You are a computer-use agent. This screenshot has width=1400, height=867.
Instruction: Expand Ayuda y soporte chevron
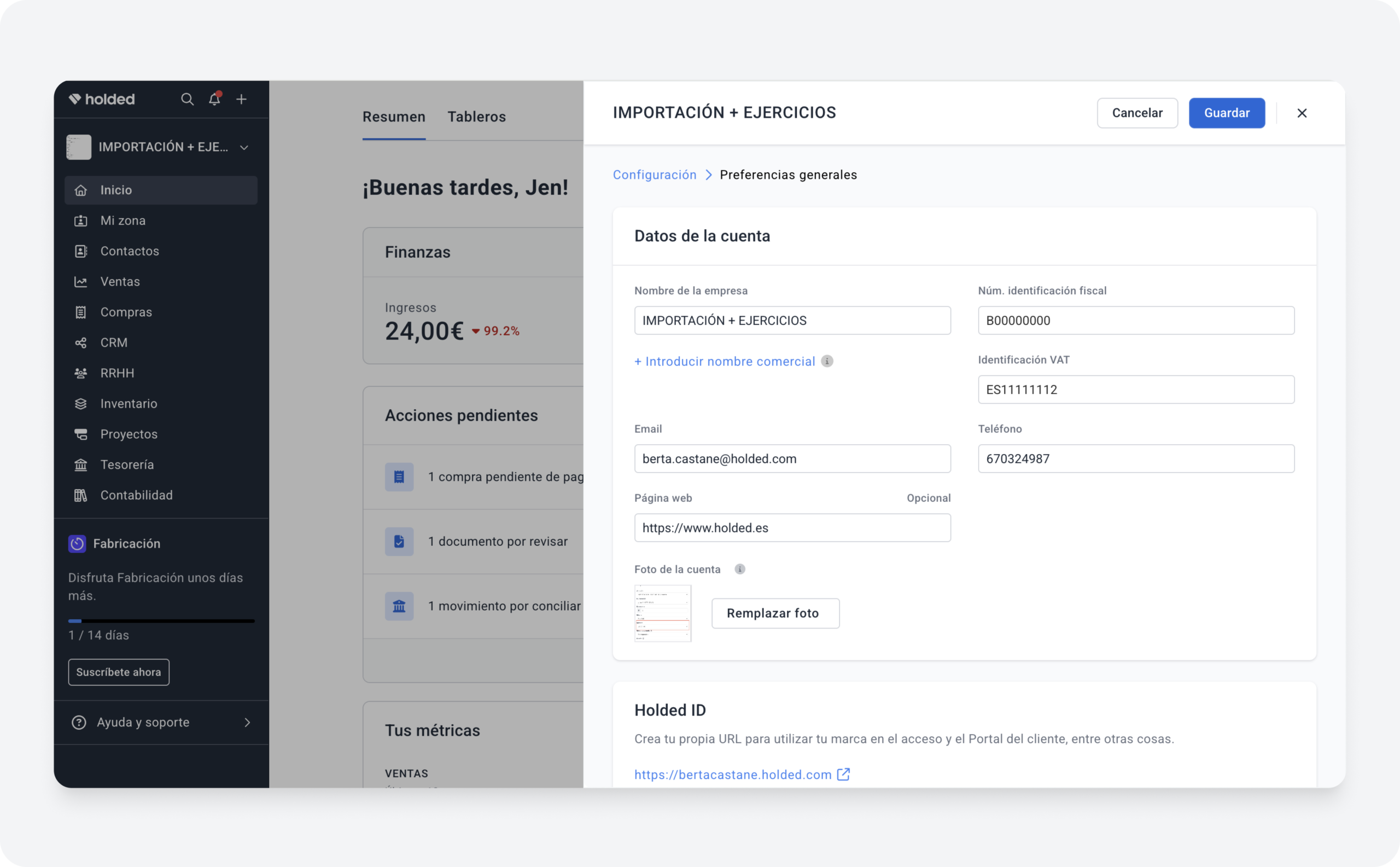[x=248, y=723]
